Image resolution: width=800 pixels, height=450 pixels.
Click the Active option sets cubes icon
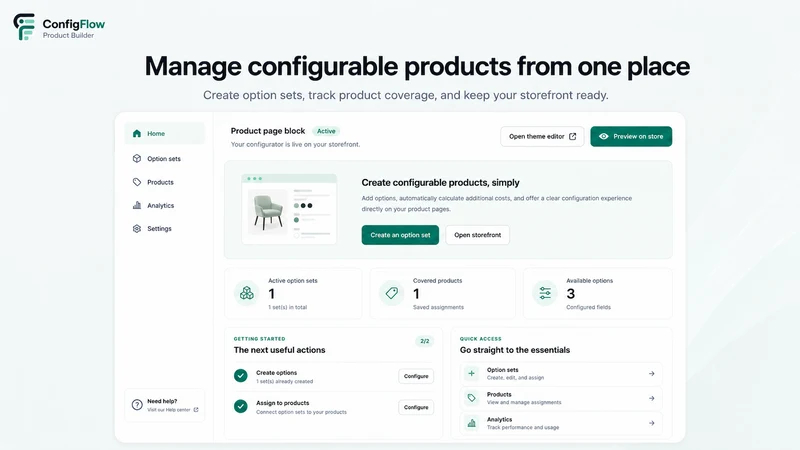pos(247,293)
